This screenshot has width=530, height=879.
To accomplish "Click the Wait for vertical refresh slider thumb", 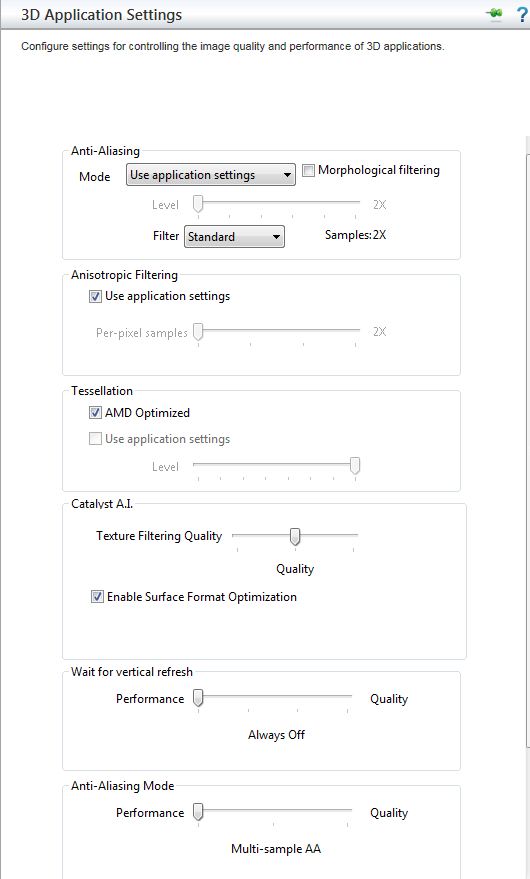I will coord(198,699).
